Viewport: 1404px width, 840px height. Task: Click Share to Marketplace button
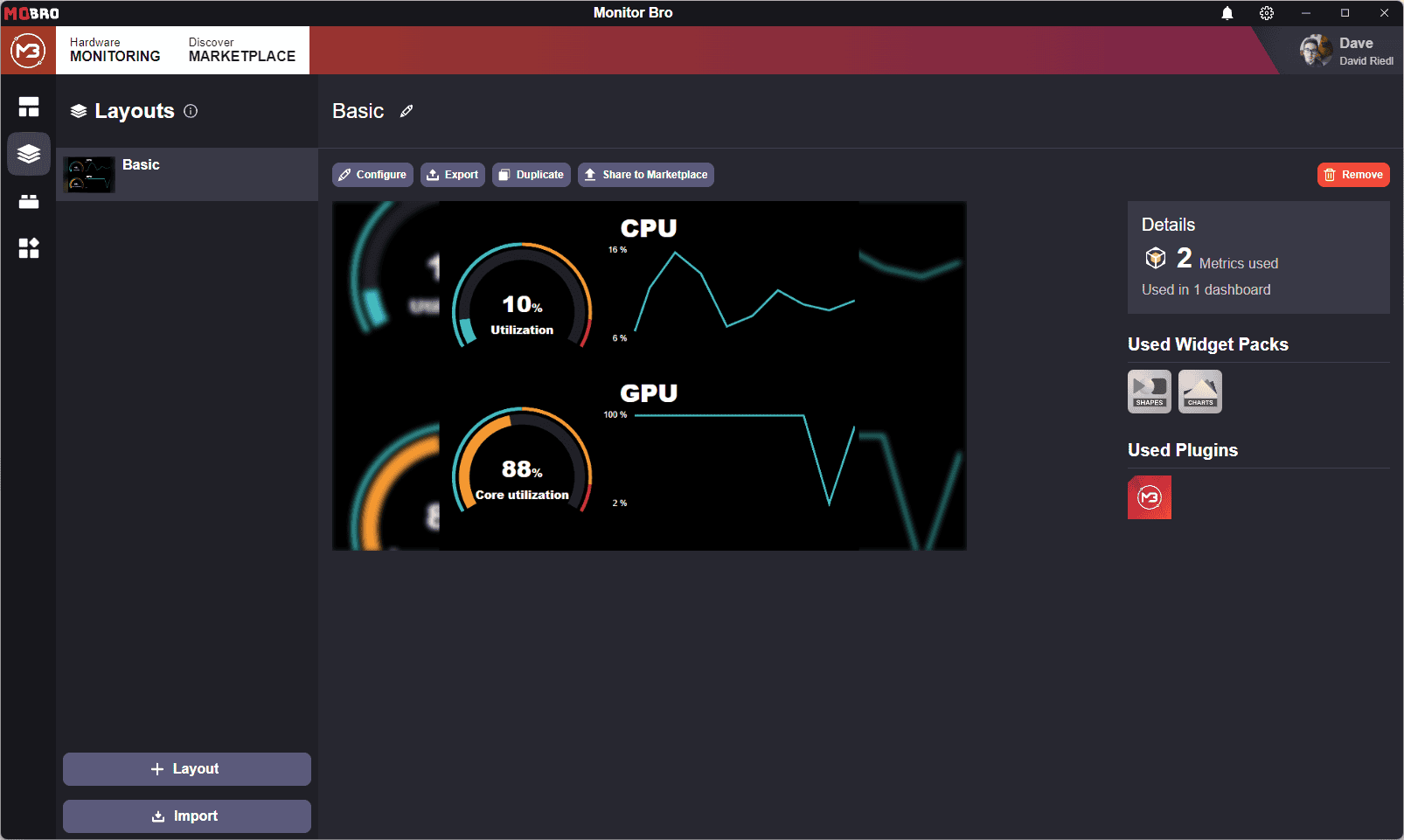[646, 175]
